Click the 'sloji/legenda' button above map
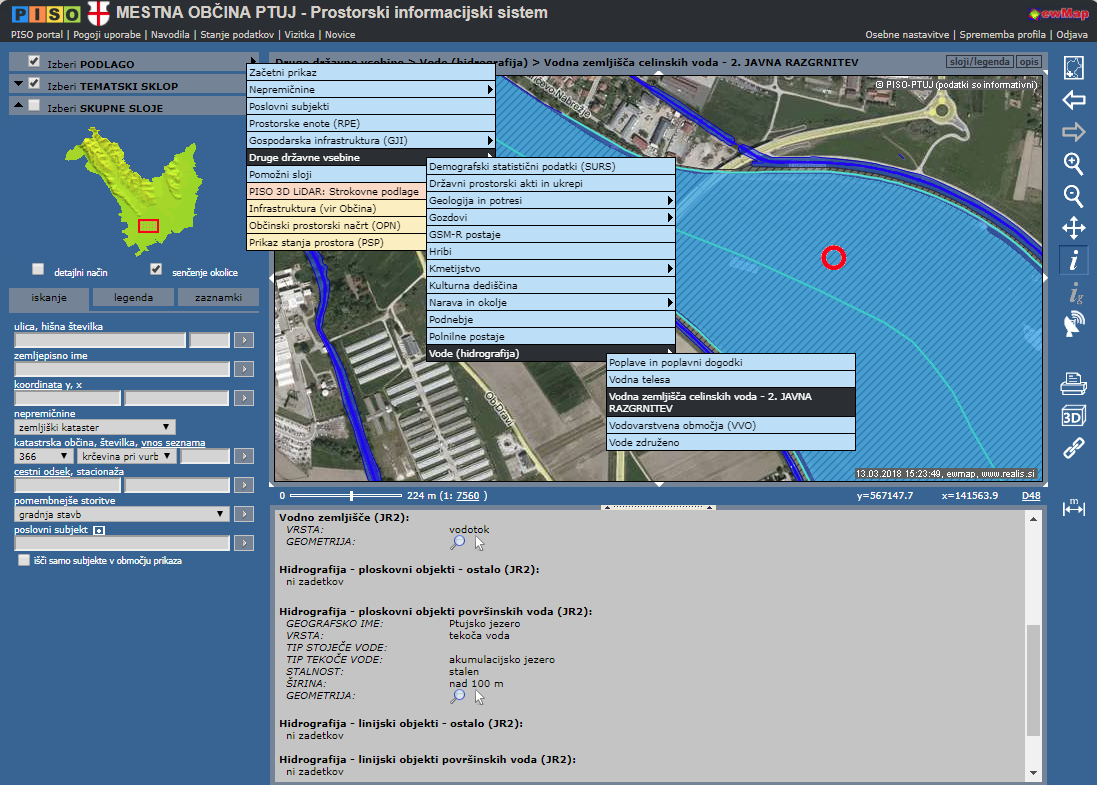 [x=978, y=62]
